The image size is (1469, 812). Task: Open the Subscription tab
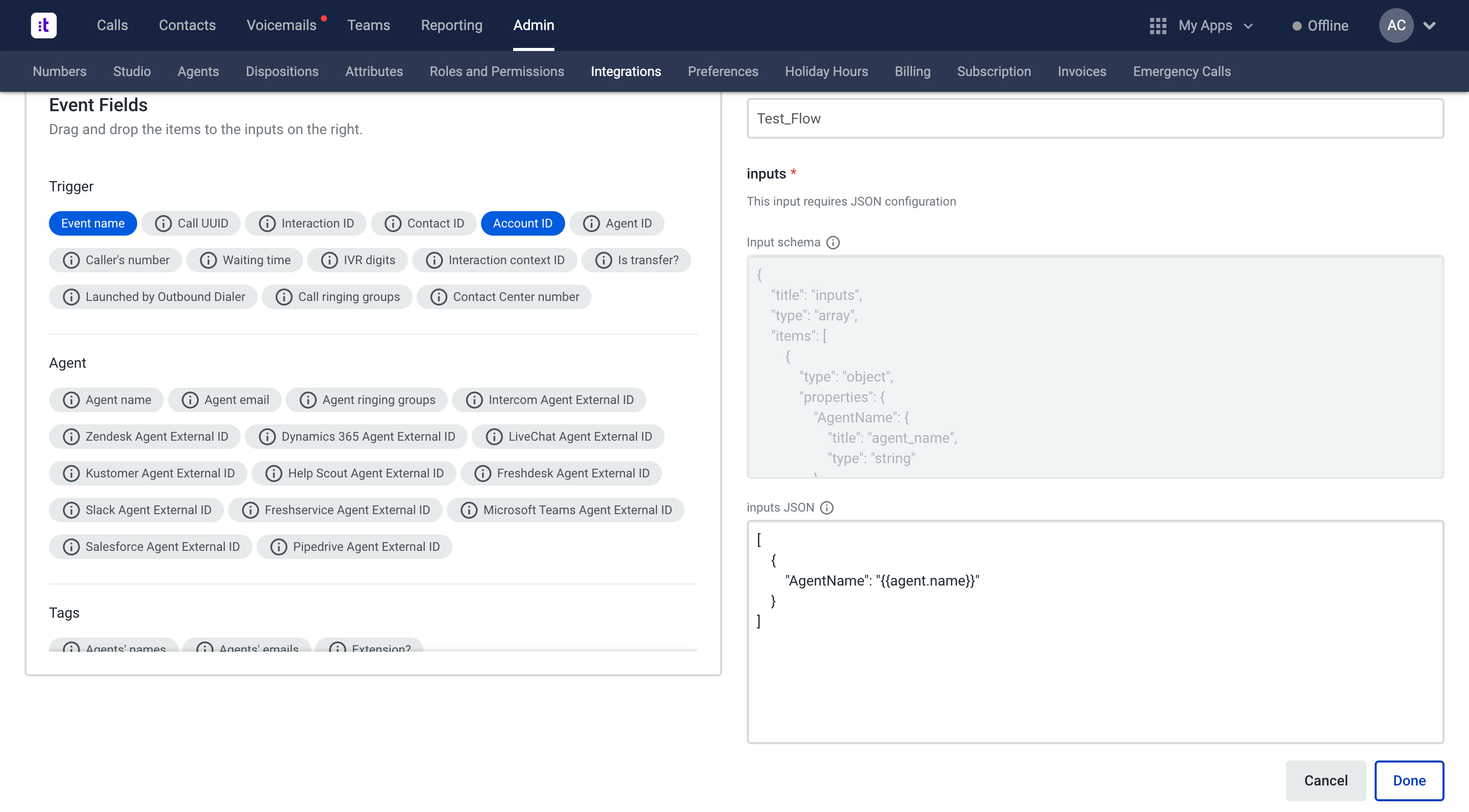tap(994, 71)
